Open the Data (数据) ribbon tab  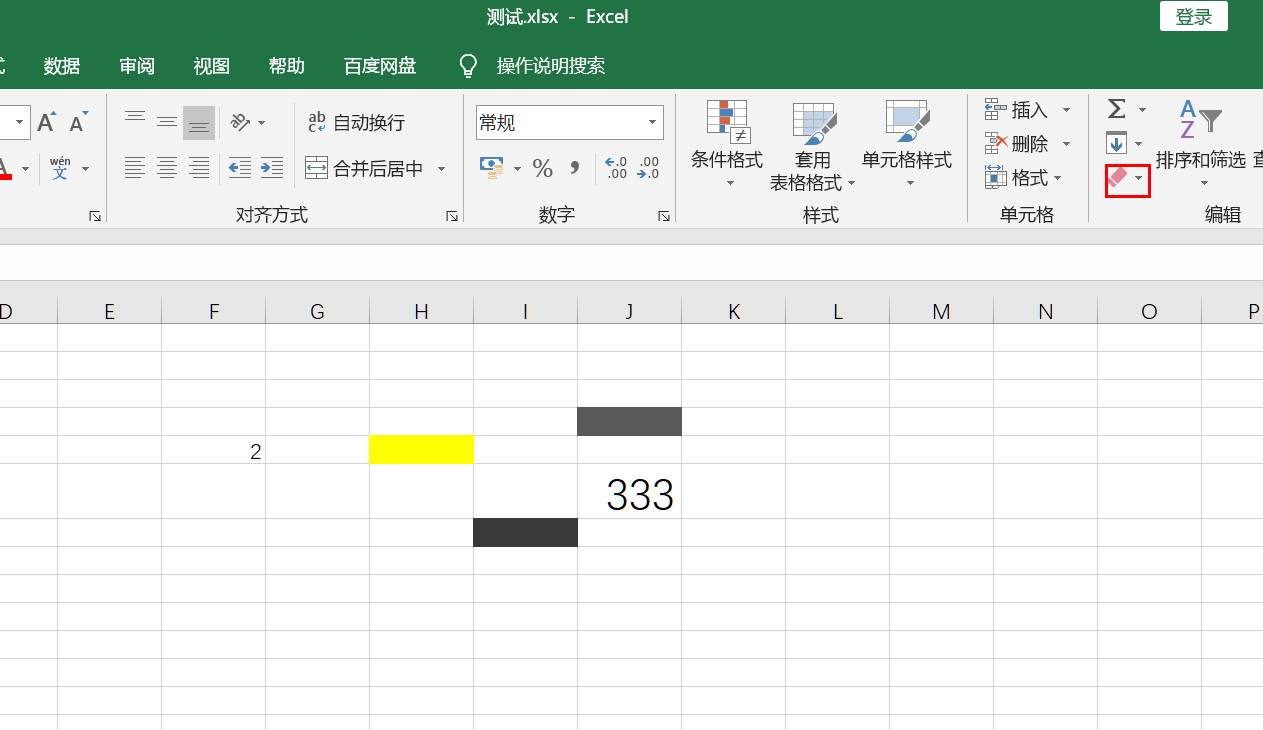pyautogui.click(x=62, y=66)
